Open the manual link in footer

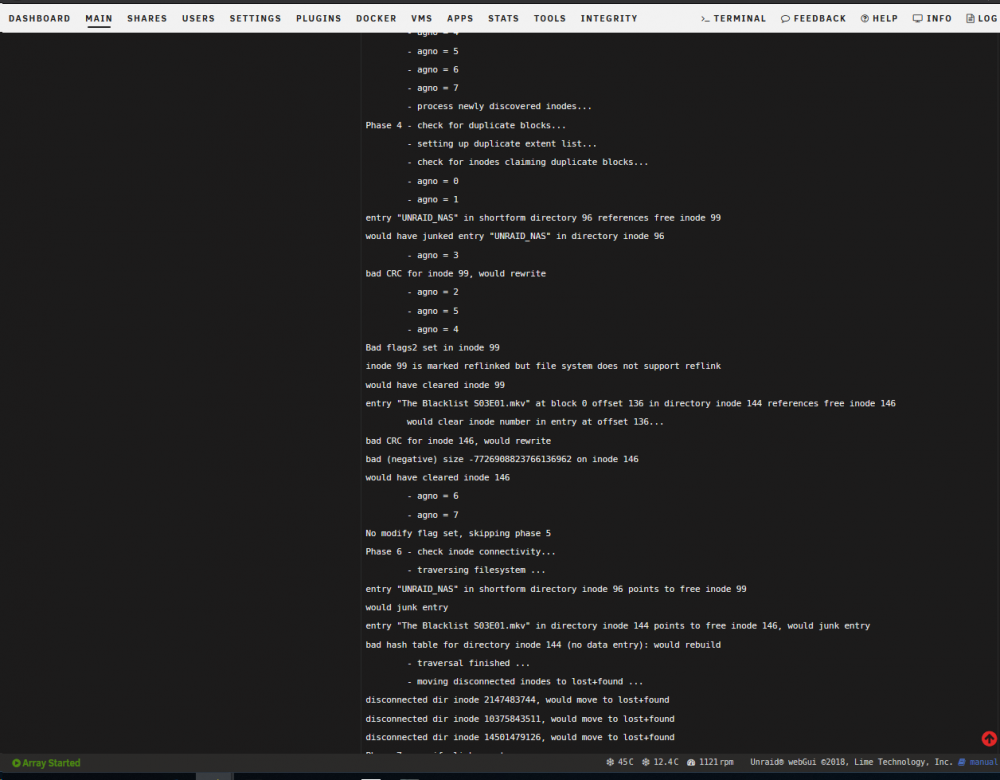978,762
